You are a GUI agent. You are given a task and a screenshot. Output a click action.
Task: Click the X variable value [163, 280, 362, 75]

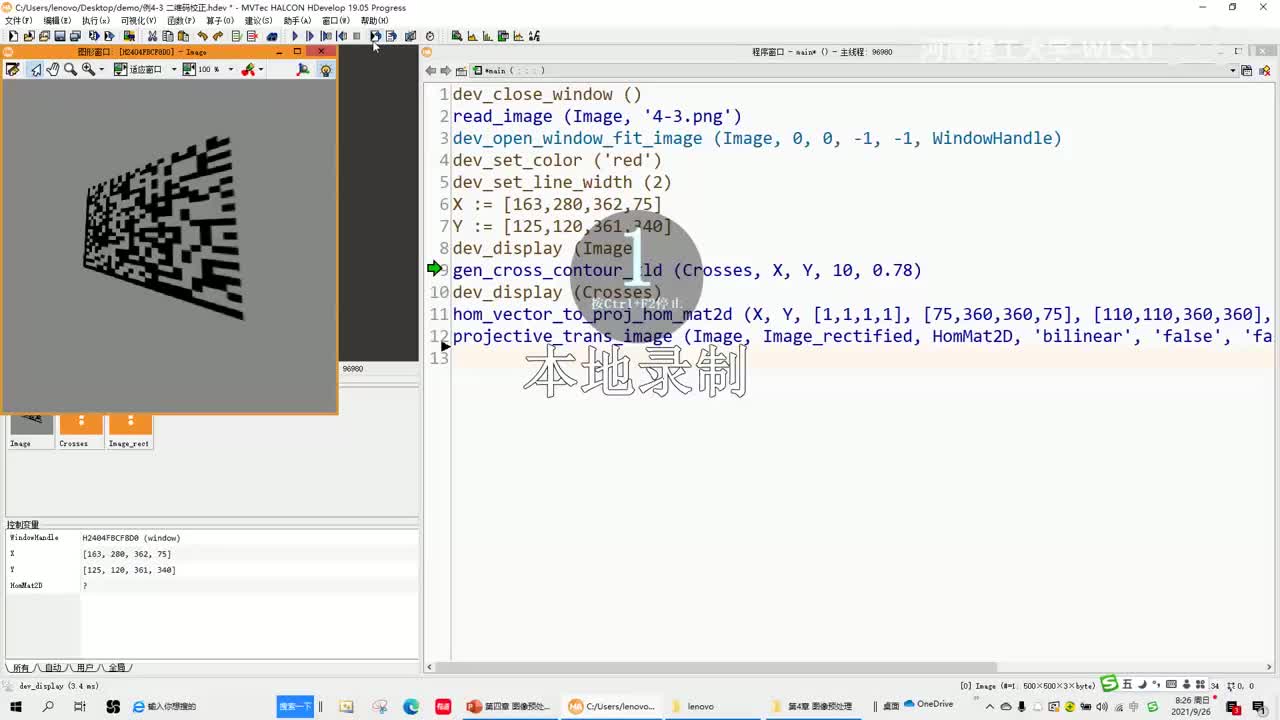click(127, 554)
